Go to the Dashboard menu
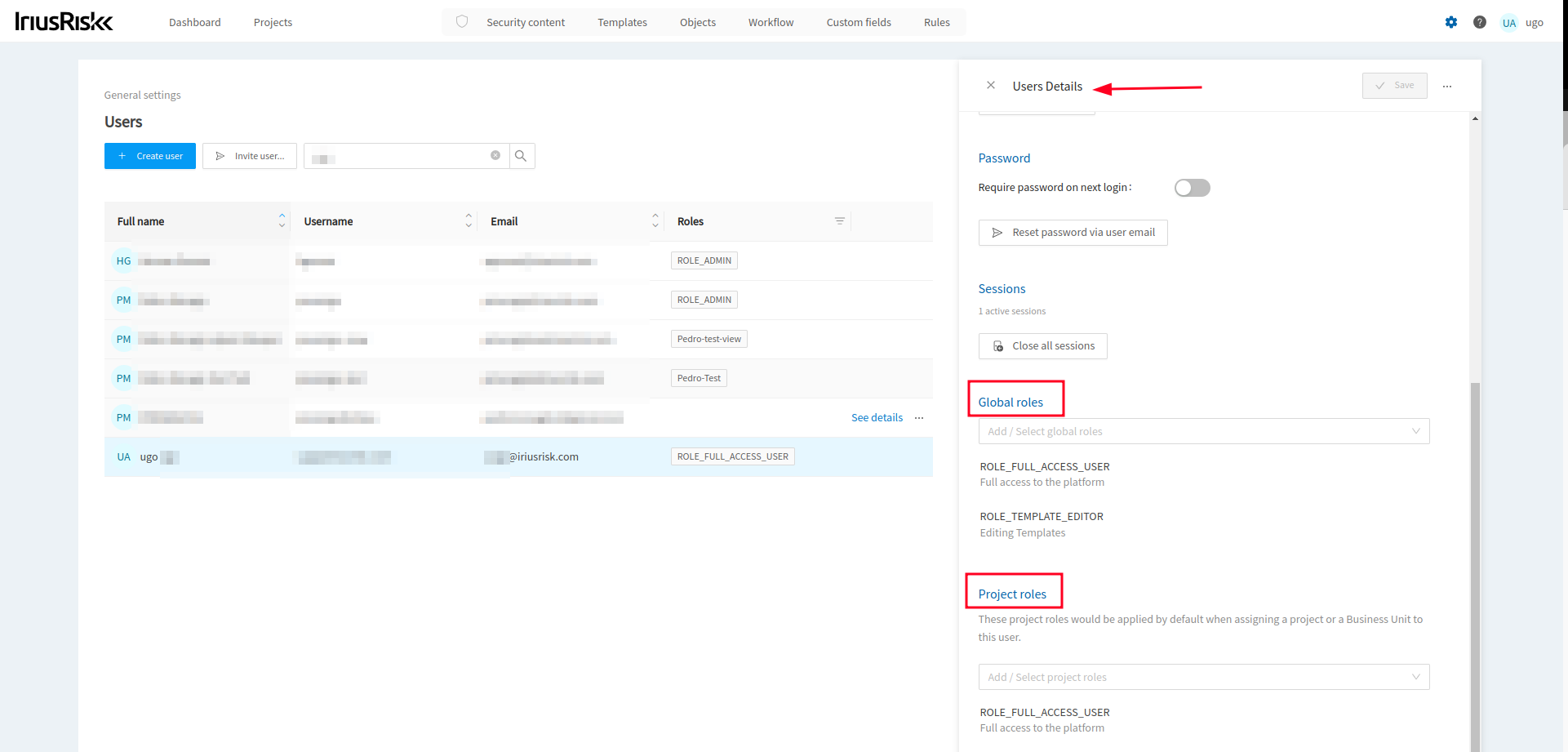The image size is (1568, 752). [194, 22]
